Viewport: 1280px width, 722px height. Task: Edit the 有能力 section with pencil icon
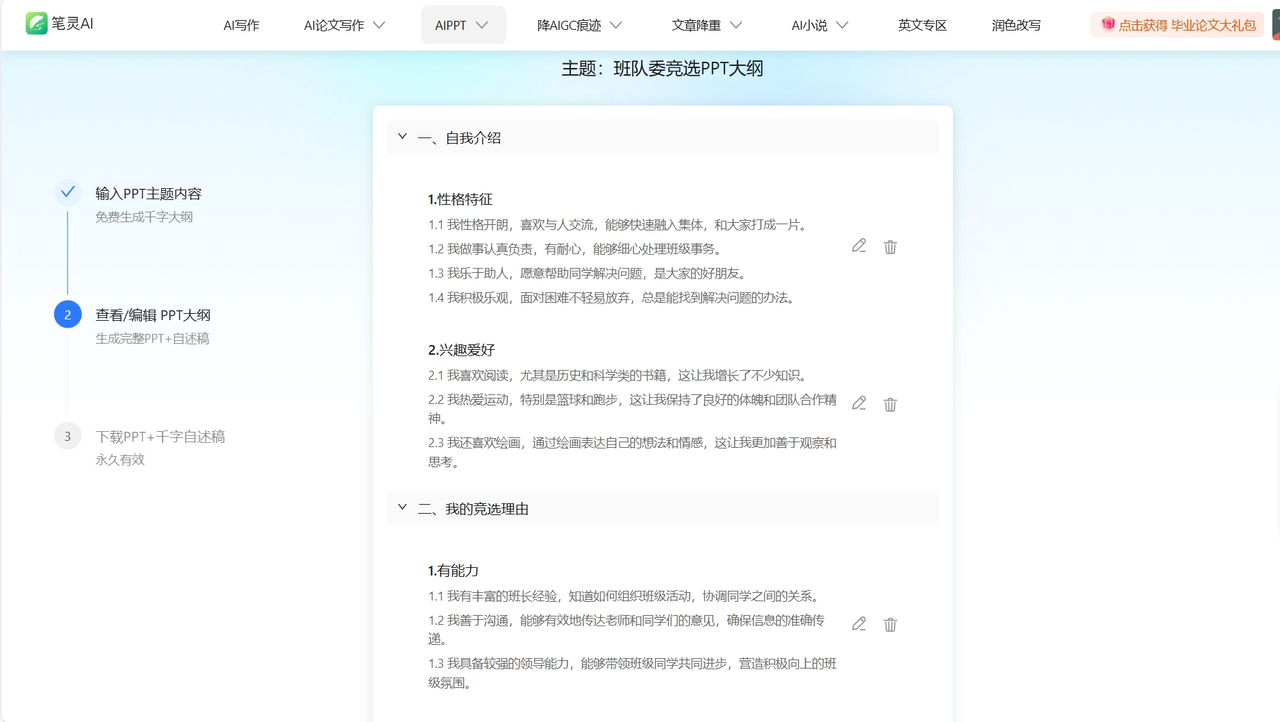click(x=859, y=624)
